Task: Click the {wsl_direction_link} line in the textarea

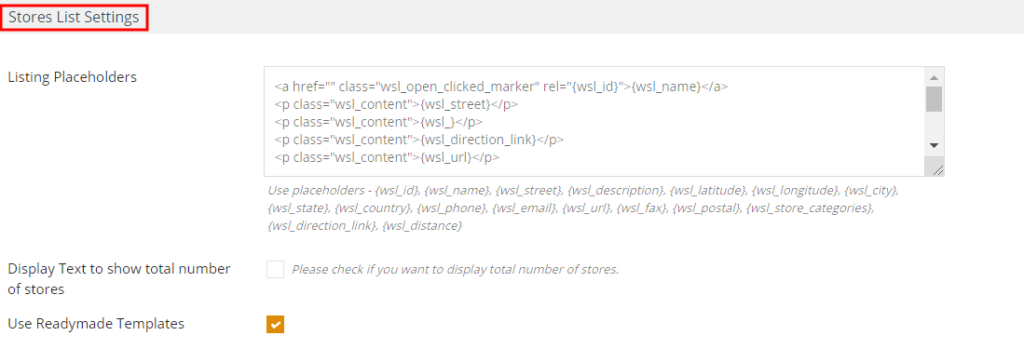Action: coord(419,139)
